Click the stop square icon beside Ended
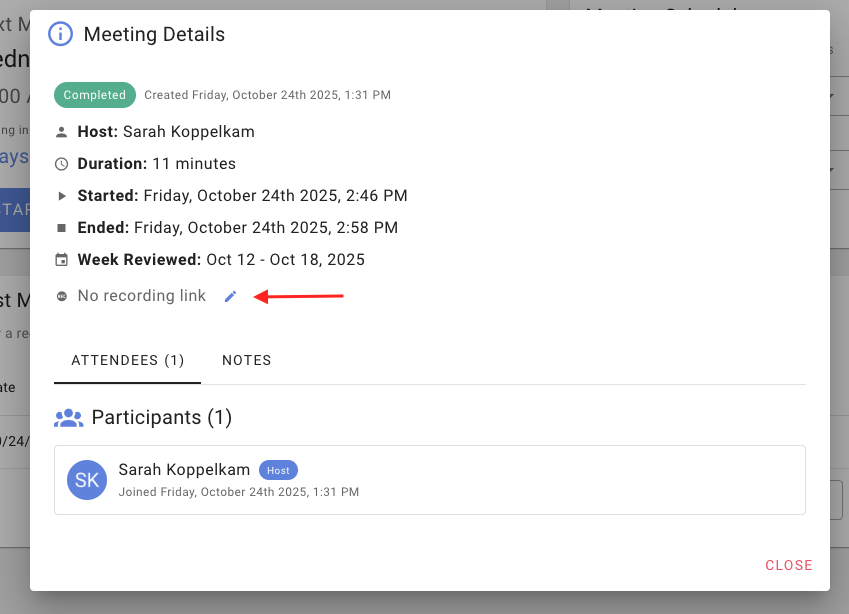849x614 pixels. pos(62,228)
